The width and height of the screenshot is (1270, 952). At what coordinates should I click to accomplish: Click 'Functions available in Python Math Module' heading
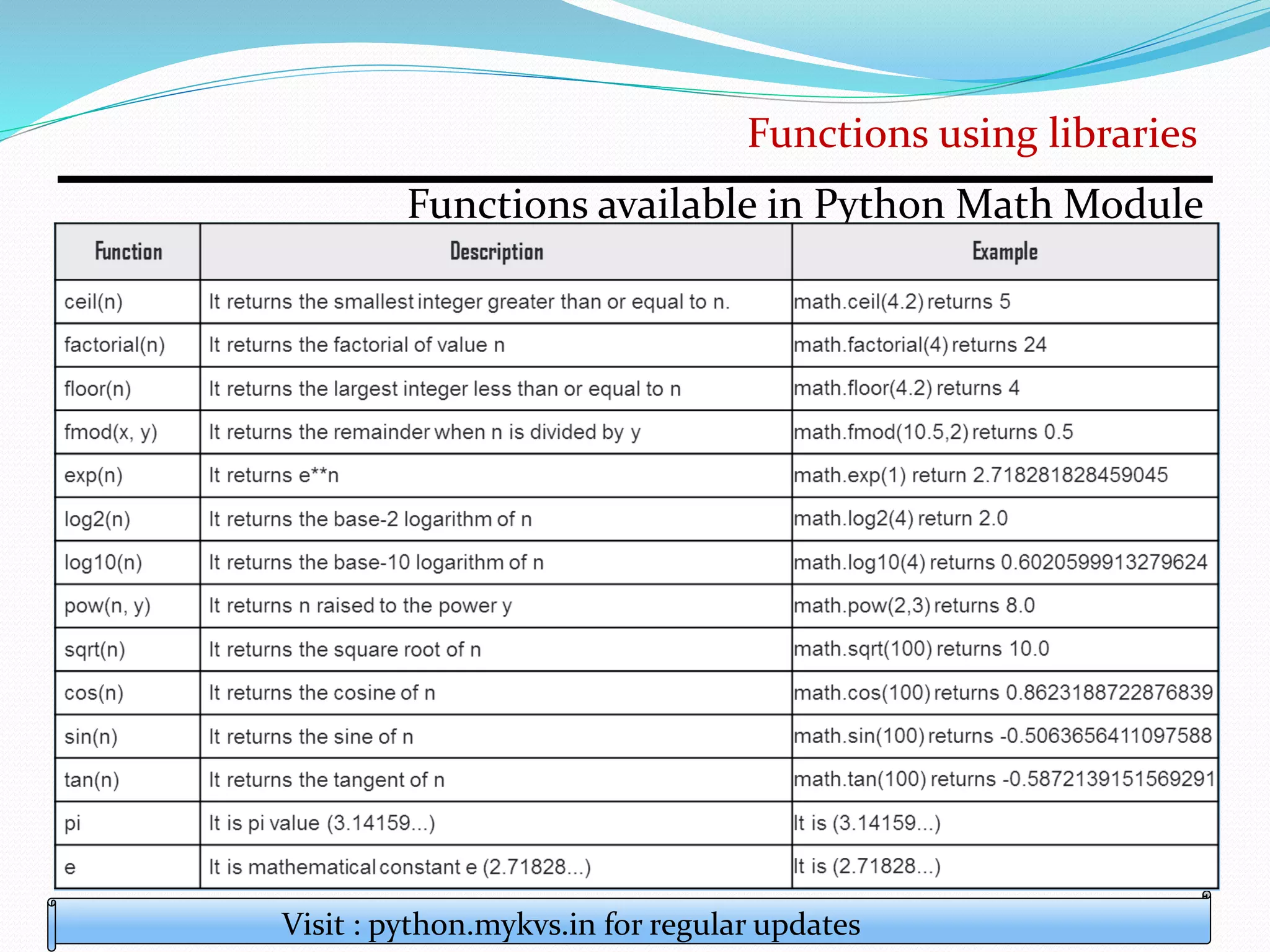[x=805, y=204]
